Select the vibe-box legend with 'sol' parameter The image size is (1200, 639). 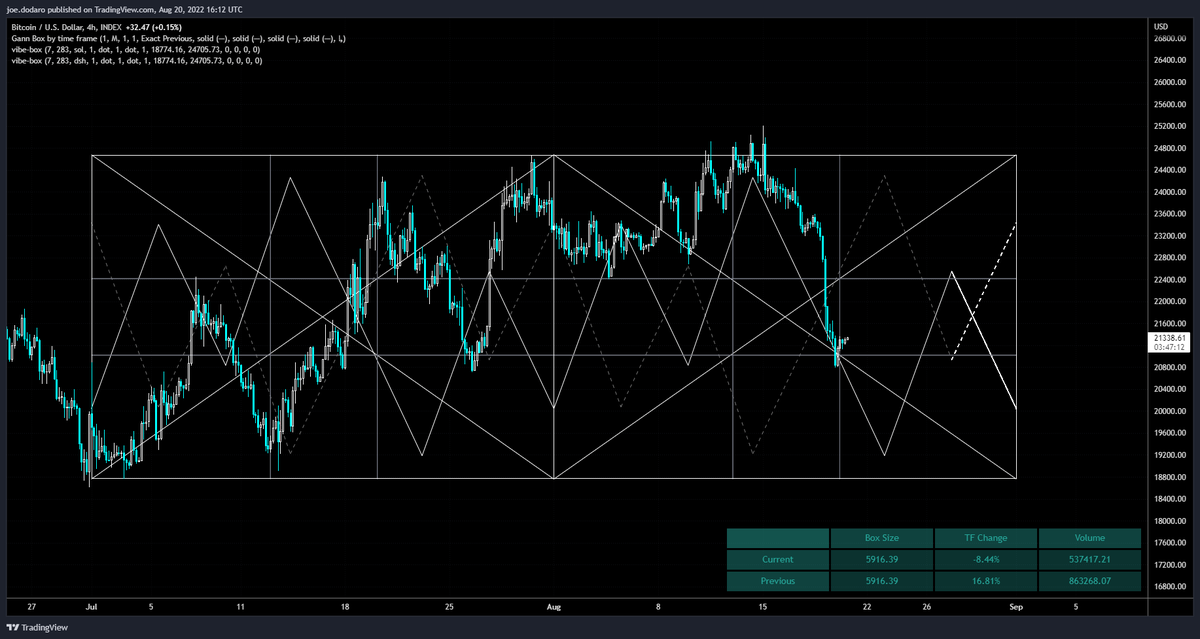(x=134, y=50)
